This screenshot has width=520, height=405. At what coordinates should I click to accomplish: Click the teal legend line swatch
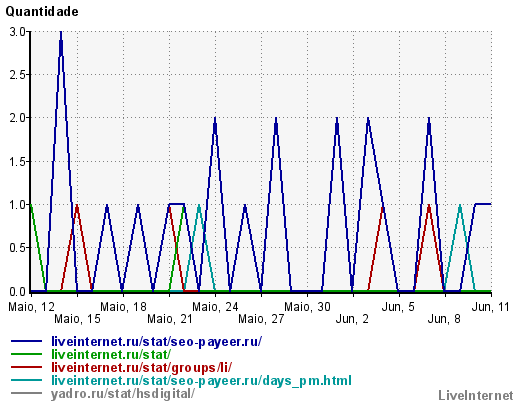(x=26, y=380)
